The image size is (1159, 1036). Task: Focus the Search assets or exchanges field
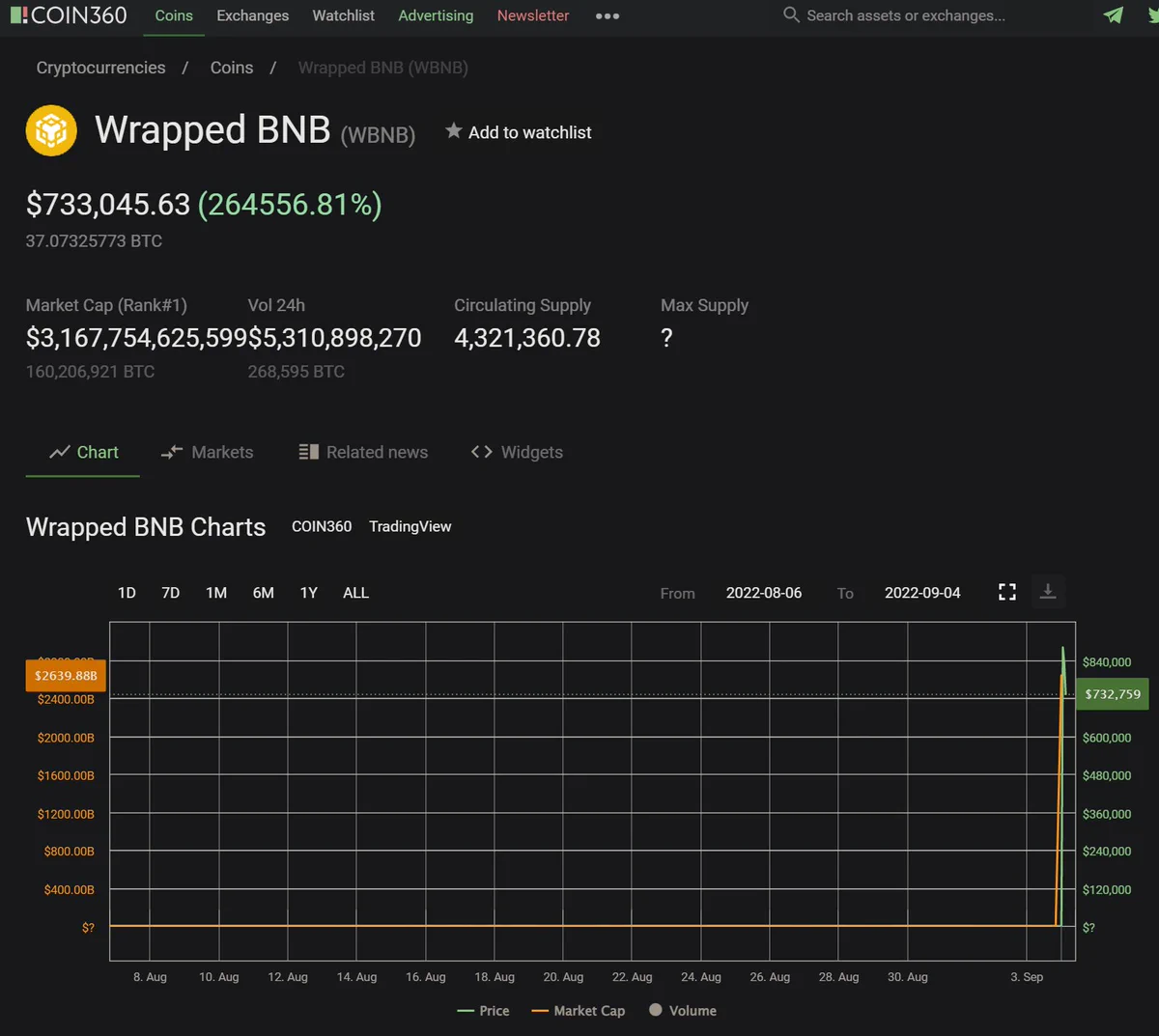[905, 15]
